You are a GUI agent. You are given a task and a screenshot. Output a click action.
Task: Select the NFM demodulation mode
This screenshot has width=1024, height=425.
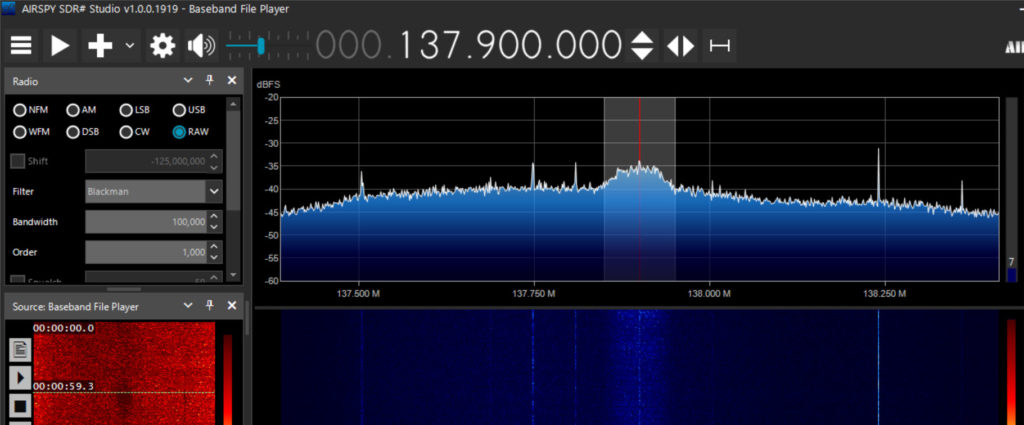[20, 110]
